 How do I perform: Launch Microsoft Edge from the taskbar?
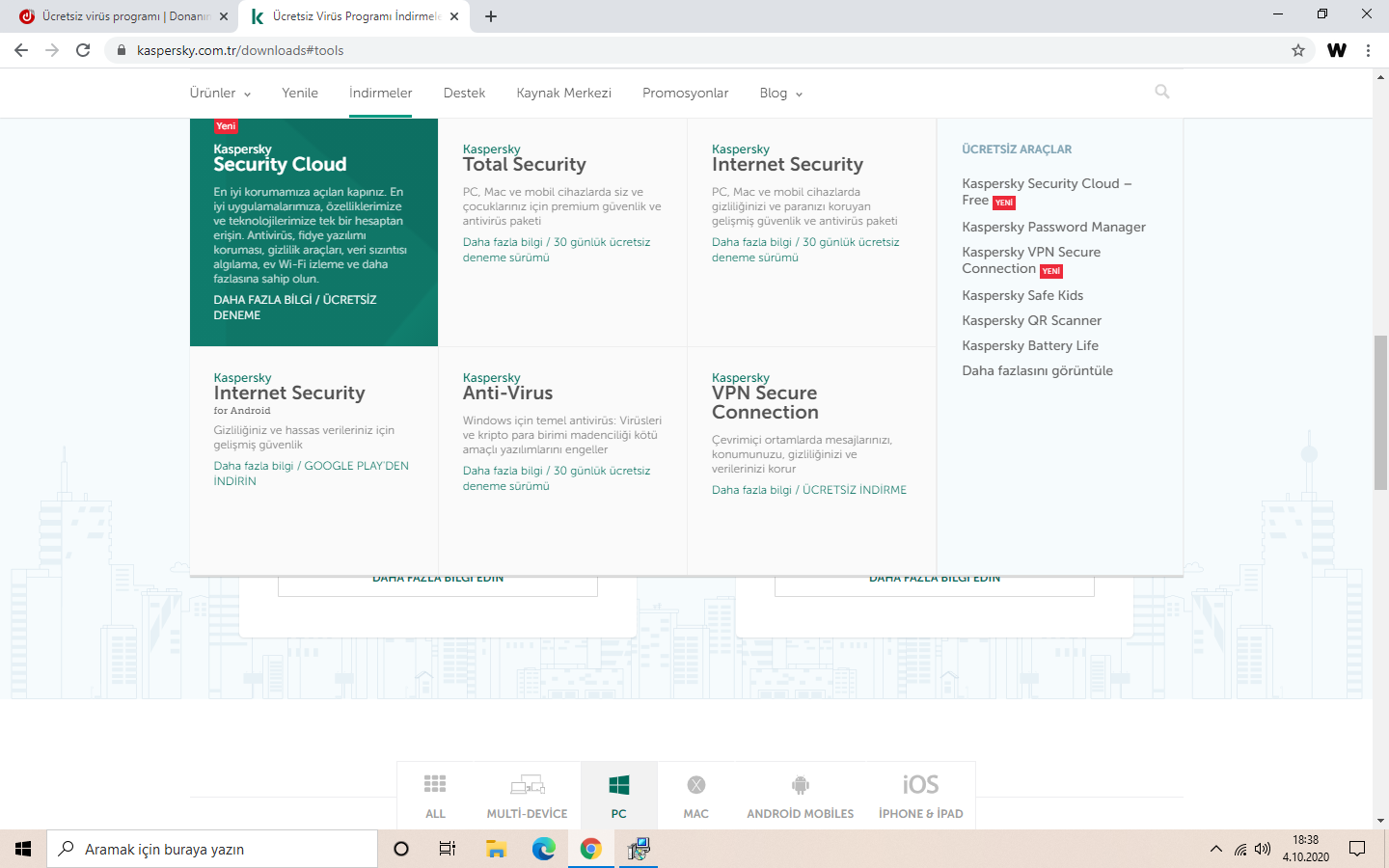543,849
